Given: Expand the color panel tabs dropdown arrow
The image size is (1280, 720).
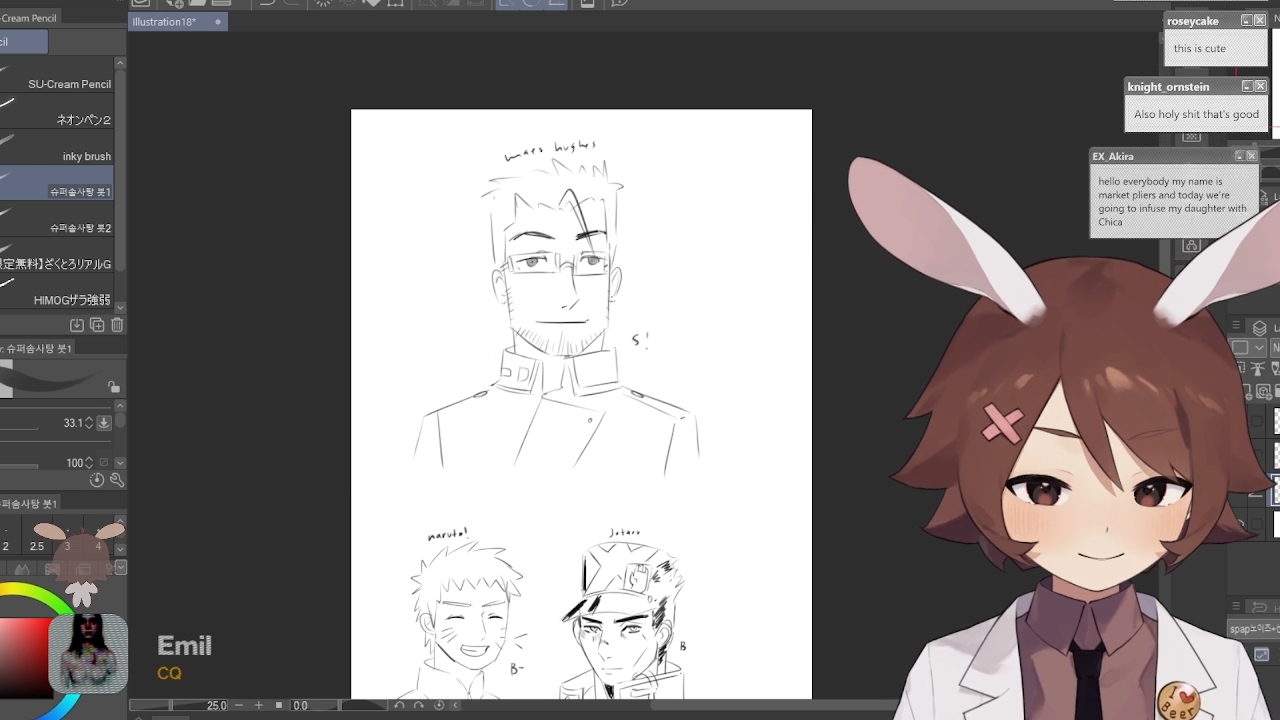Looking at the screenshot, I should coord(120,568).
